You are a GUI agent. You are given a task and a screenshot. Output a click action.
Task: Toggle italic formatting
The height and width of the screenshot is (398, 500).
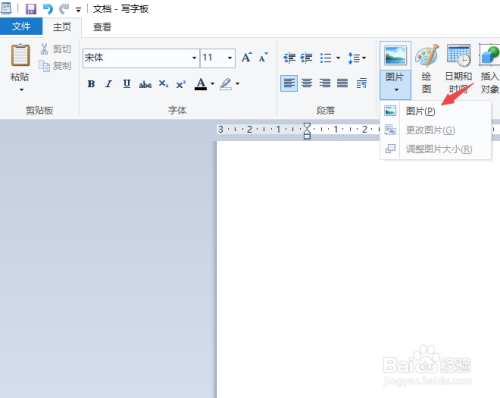(109, 84)
